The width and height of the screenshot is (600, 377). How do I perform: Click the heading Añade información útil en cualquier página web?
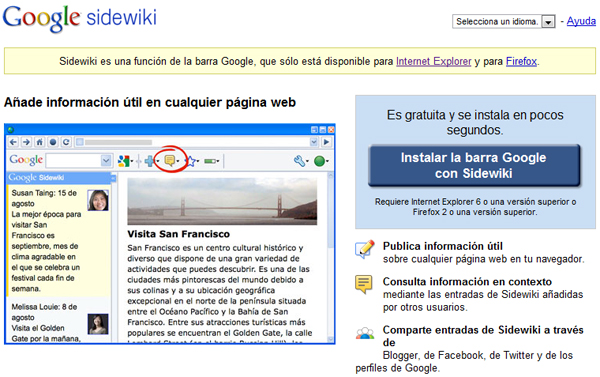150,103
